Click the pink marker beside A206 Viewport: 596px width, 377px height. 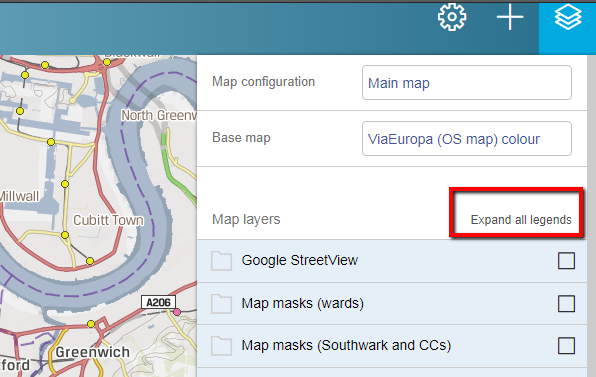(x=177, y=312)
